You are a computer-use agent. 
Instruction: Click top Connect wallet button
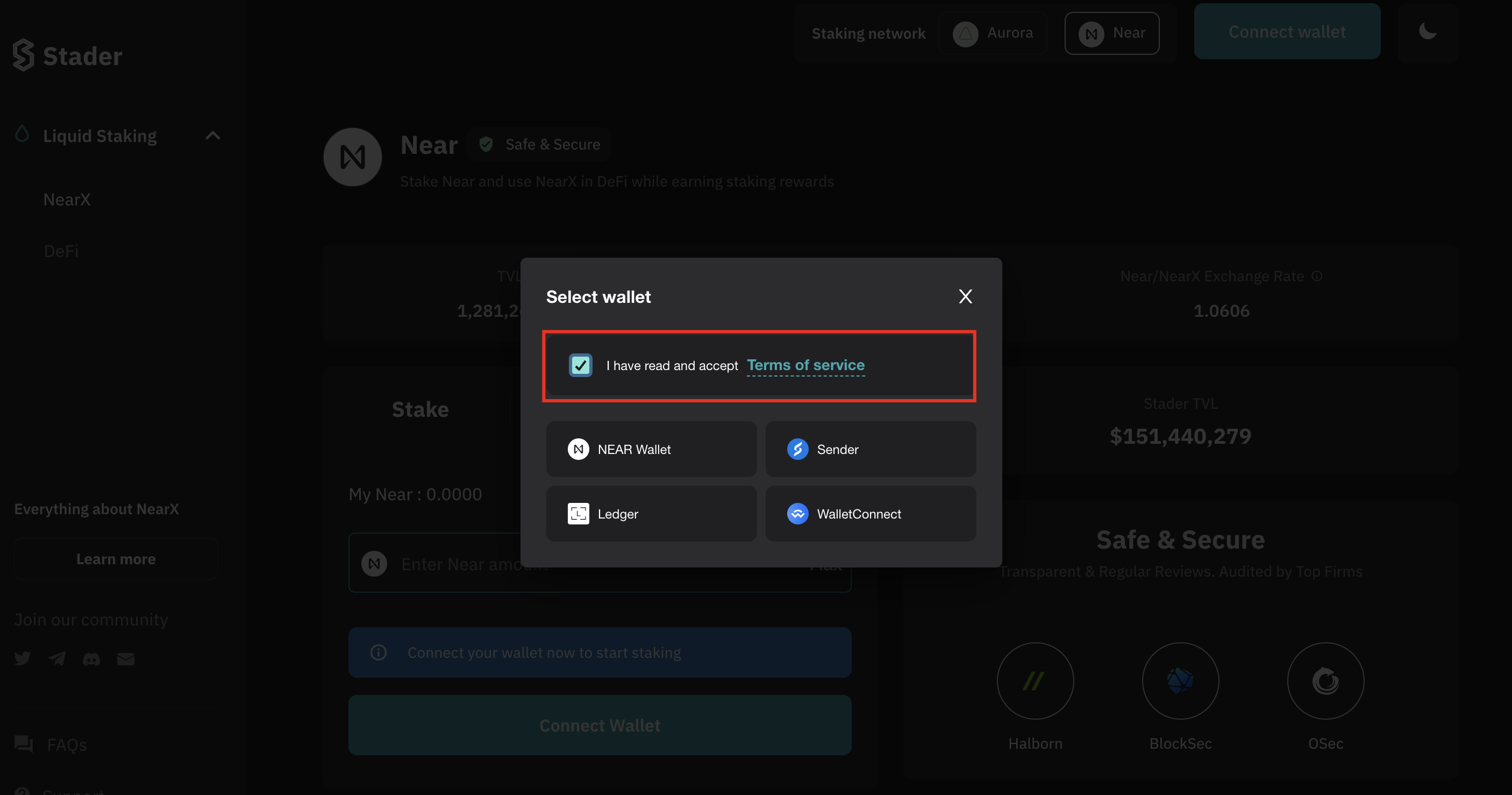point(1287,32)
